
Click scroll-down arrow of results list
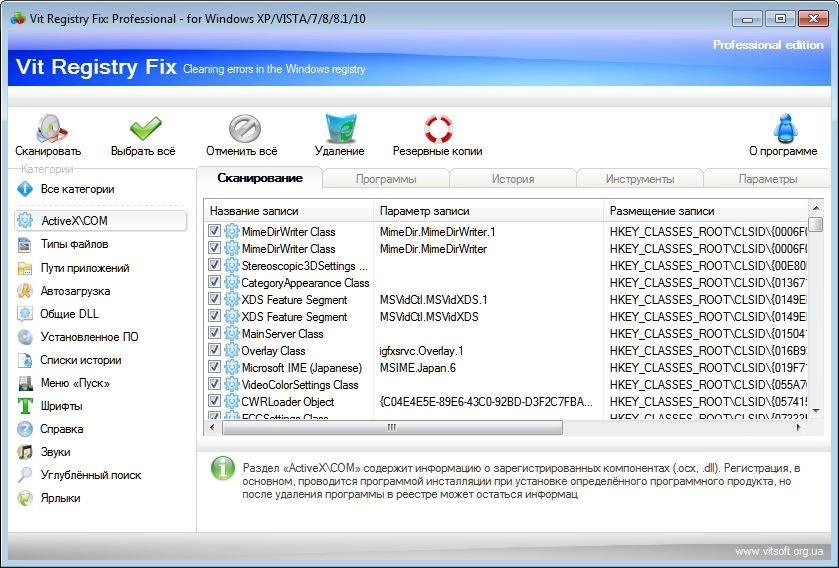[815, 411]
